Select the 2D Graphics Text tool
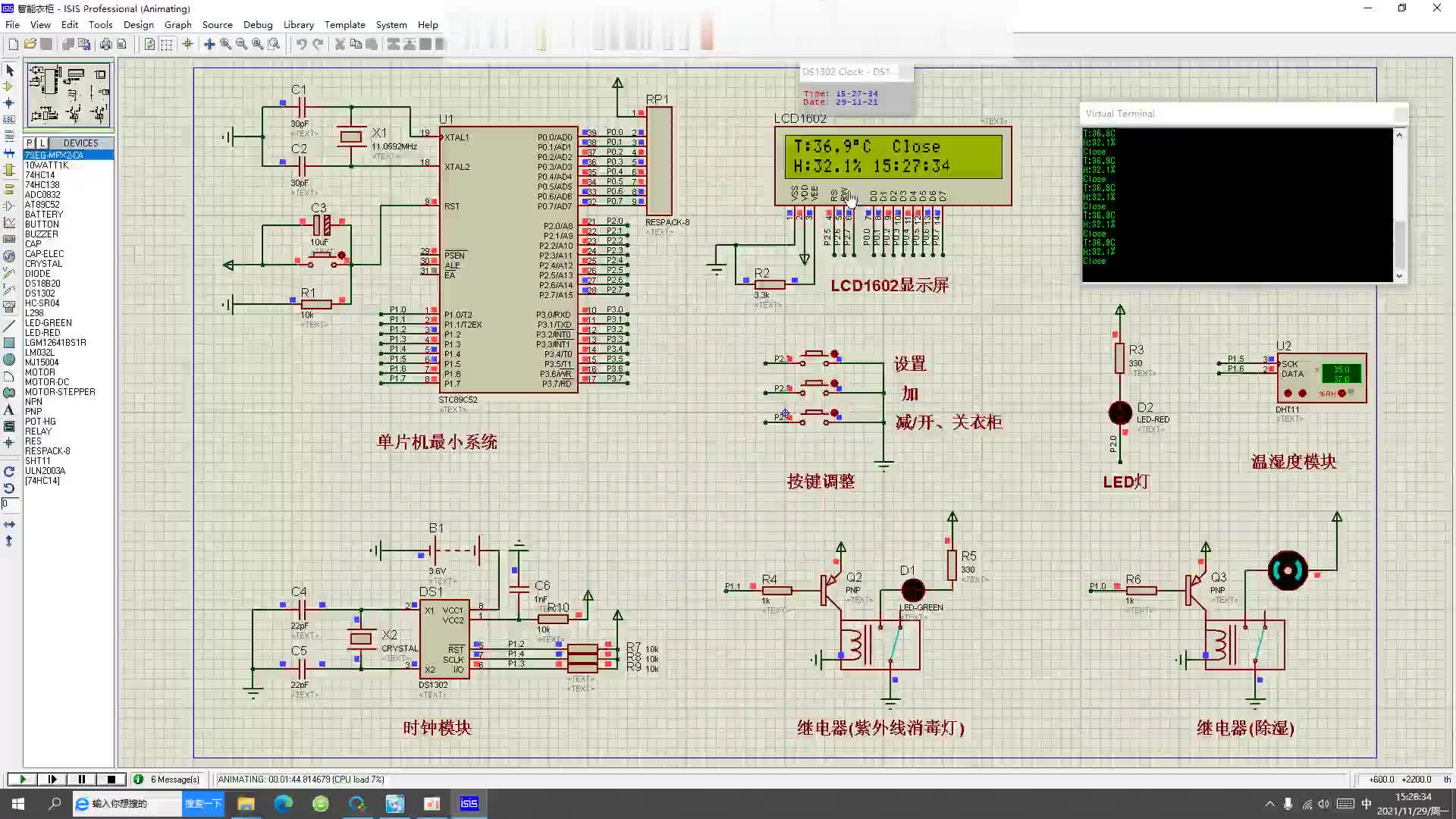Screen dimensions: 1456x819 tap(10, 409)
